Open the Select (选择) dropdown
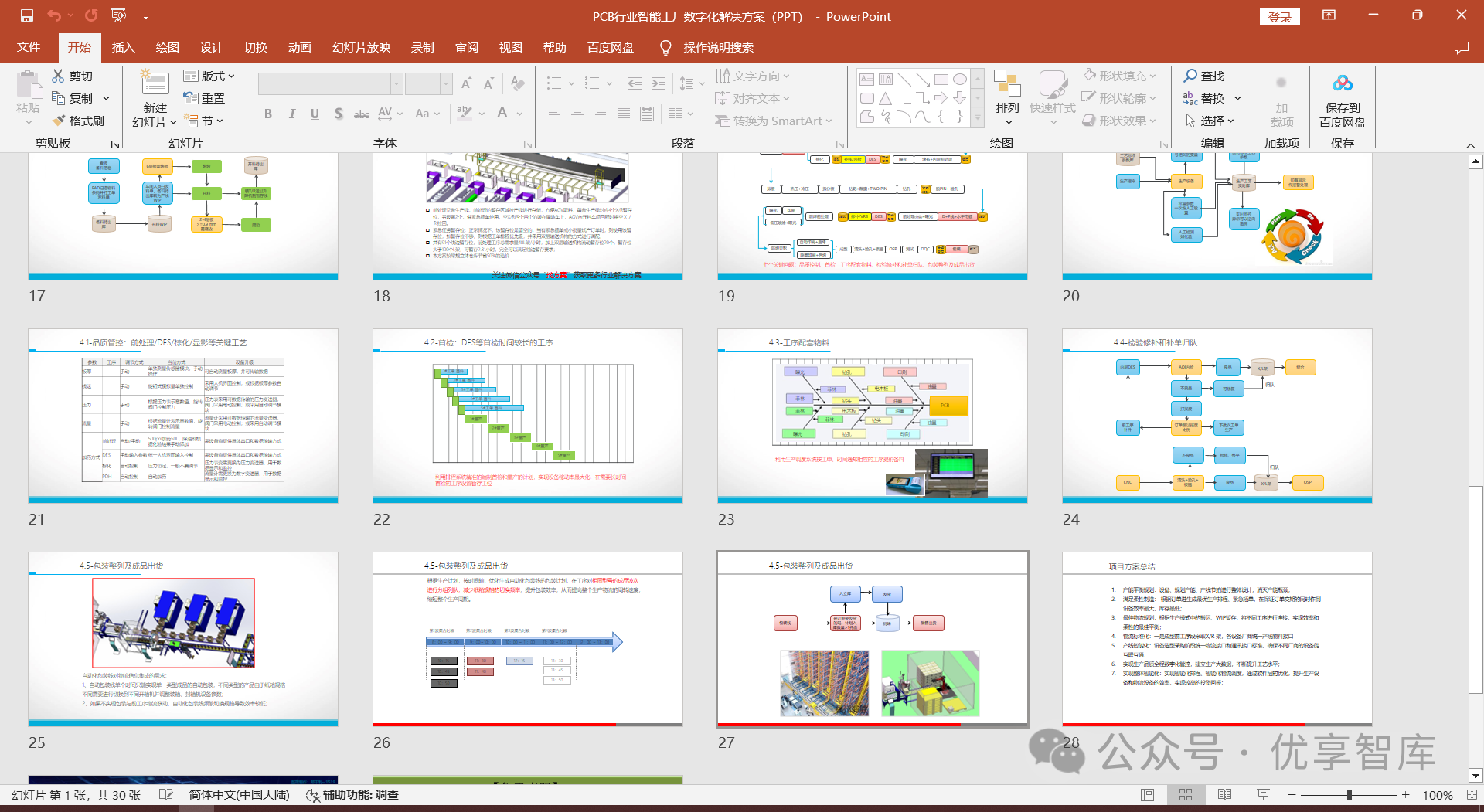 1210,121
